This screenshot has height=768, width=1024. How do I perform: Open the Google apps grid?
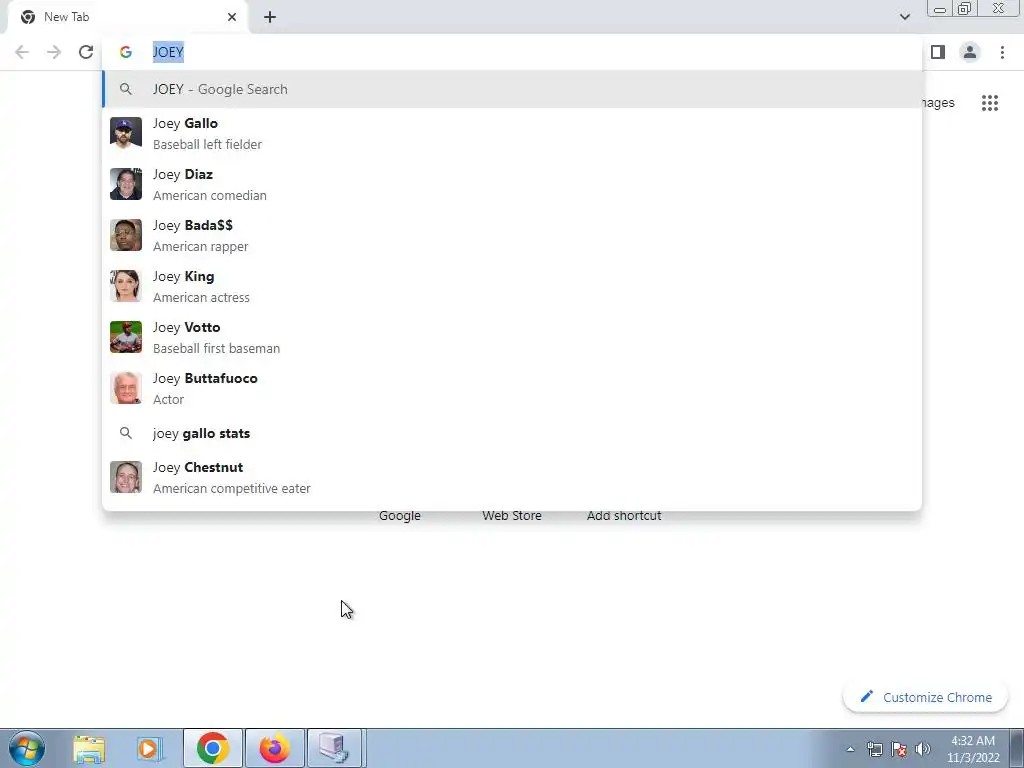[990, 103]
